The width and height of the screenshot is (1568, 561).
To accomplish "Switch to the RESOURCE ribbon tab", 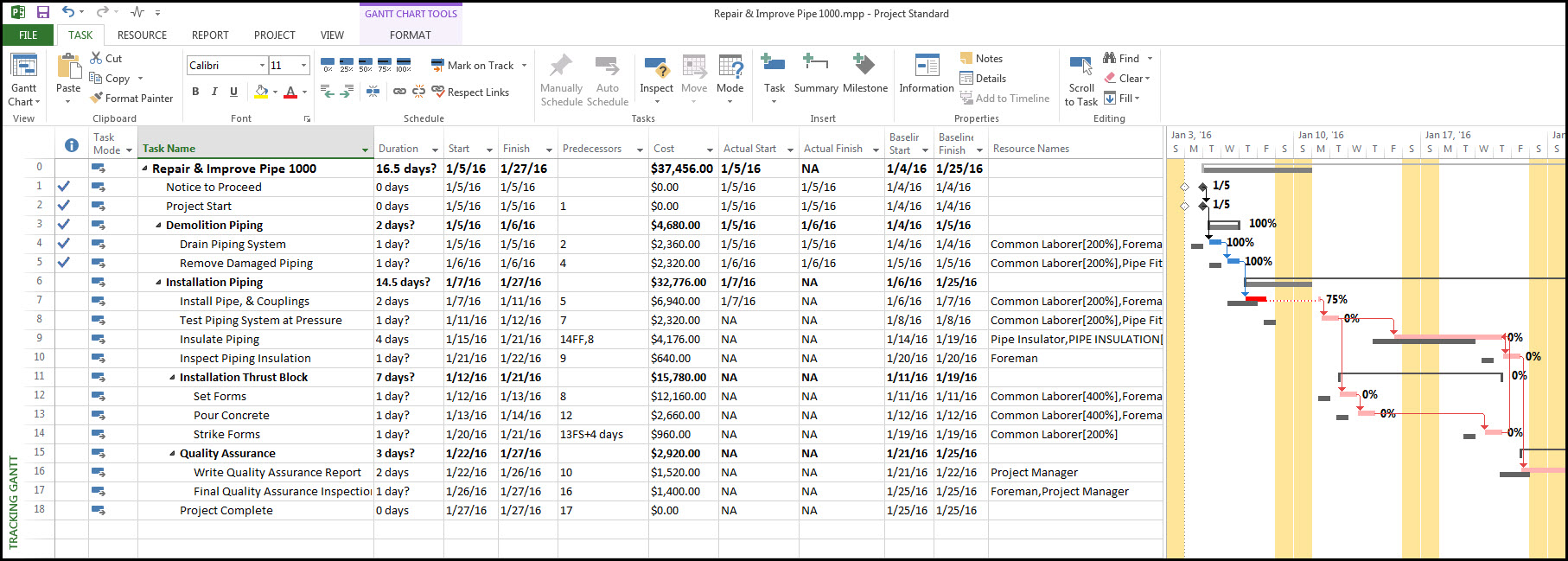I will [142, 35].
